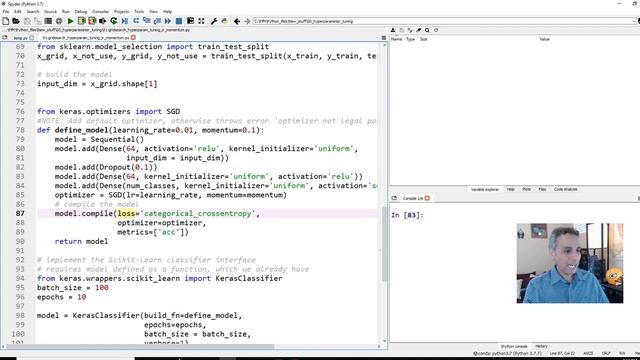Run selection or current line icon
Image resolution: width=640 pixels, height=360 pixels.
pyautogui.click(x=102, y=21)
